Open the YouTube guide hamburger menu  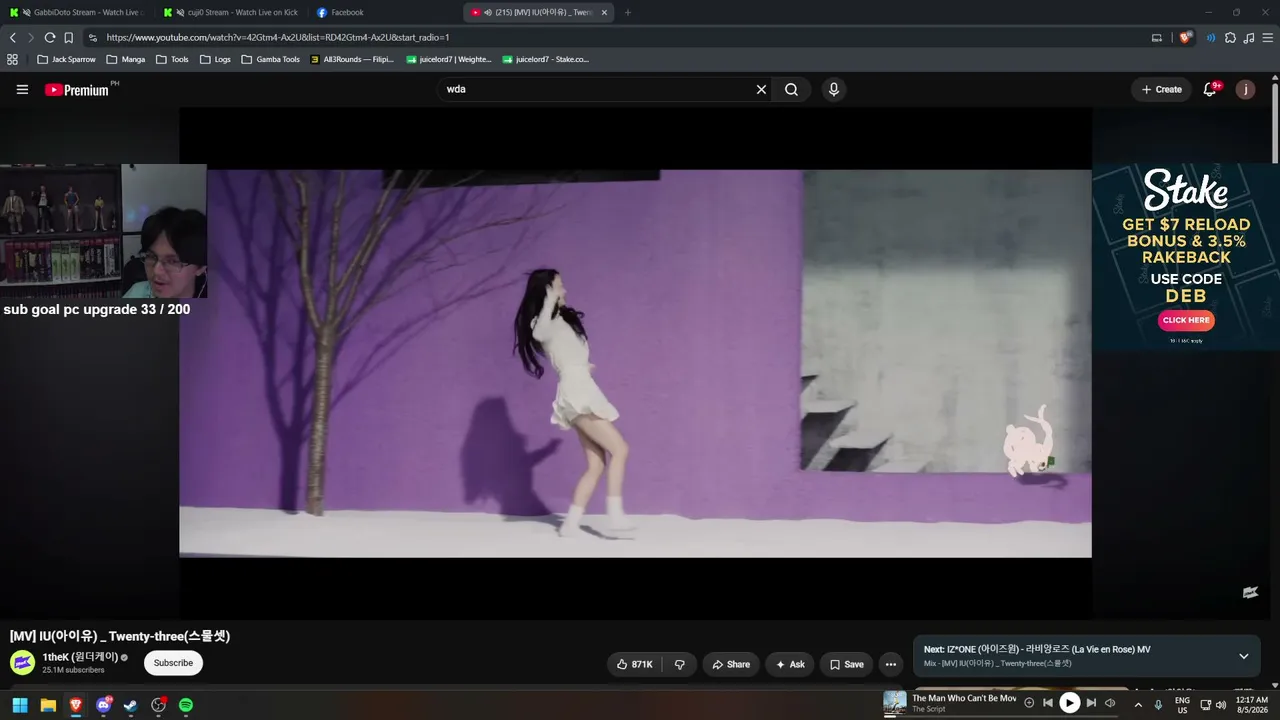pos(22,89)
